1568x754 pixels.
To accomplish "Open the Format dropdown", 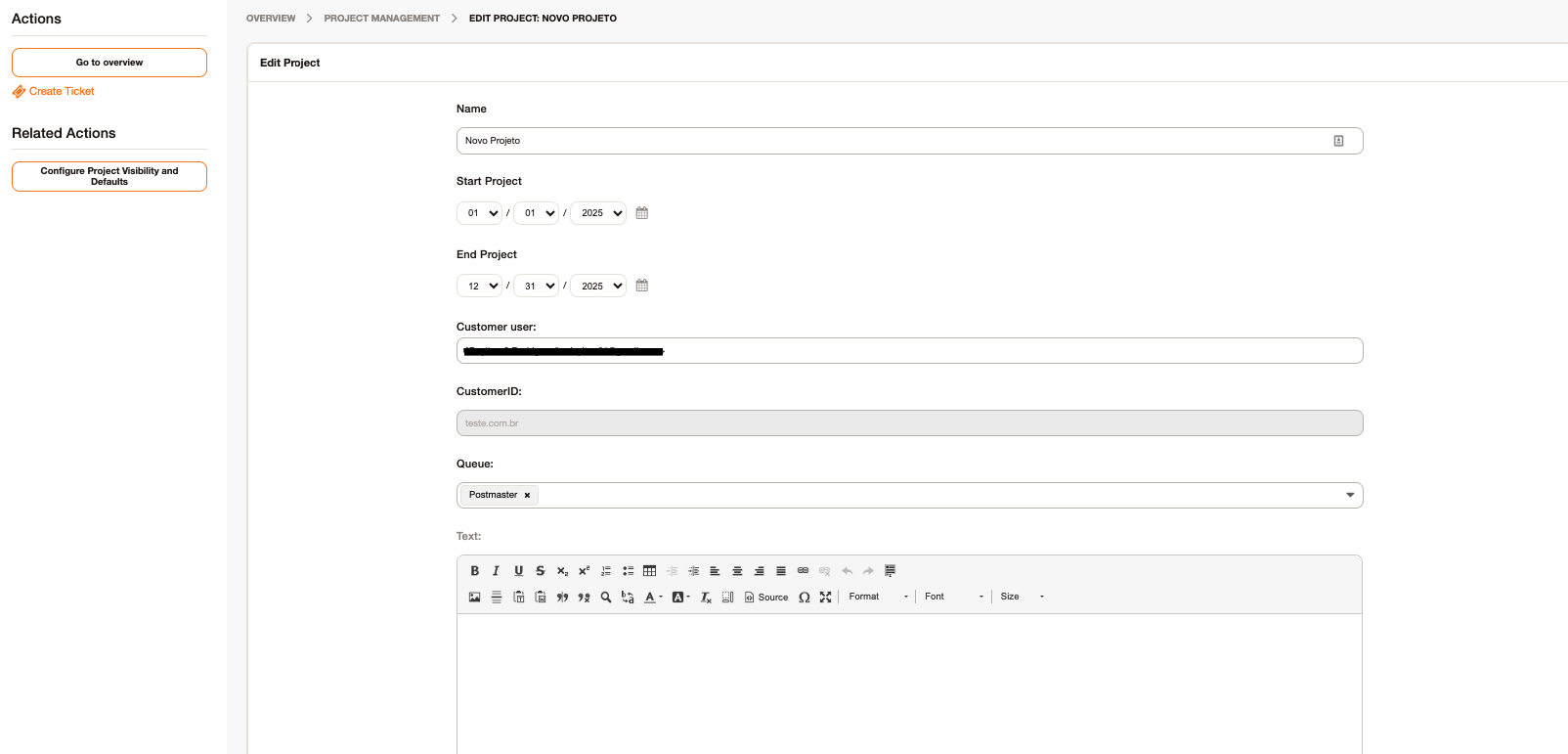I will (x=878, y=597).
